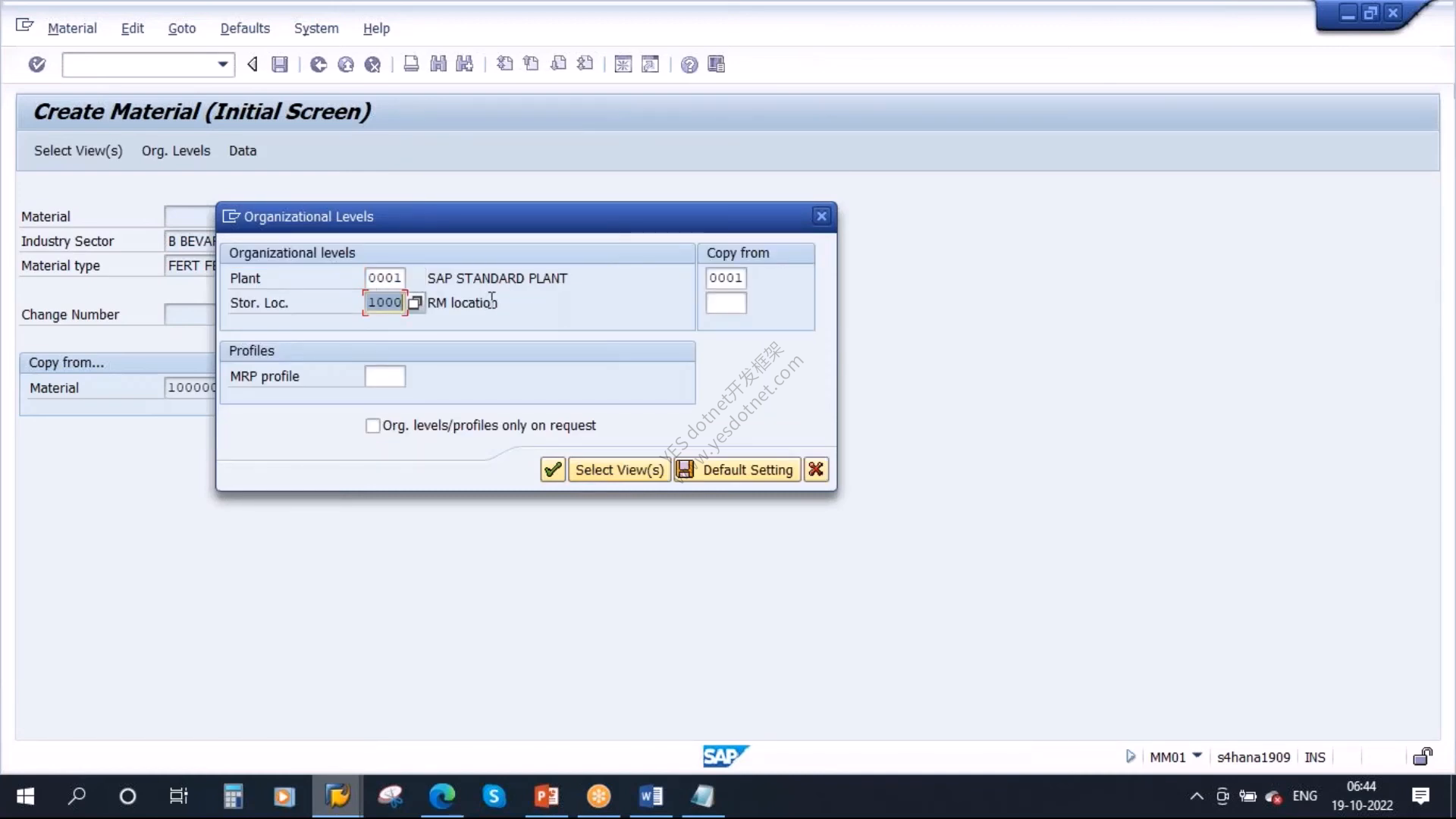Click the green Enter checkmark toolbar icon
Screen dimensions: 1456x819
point(36,64)
